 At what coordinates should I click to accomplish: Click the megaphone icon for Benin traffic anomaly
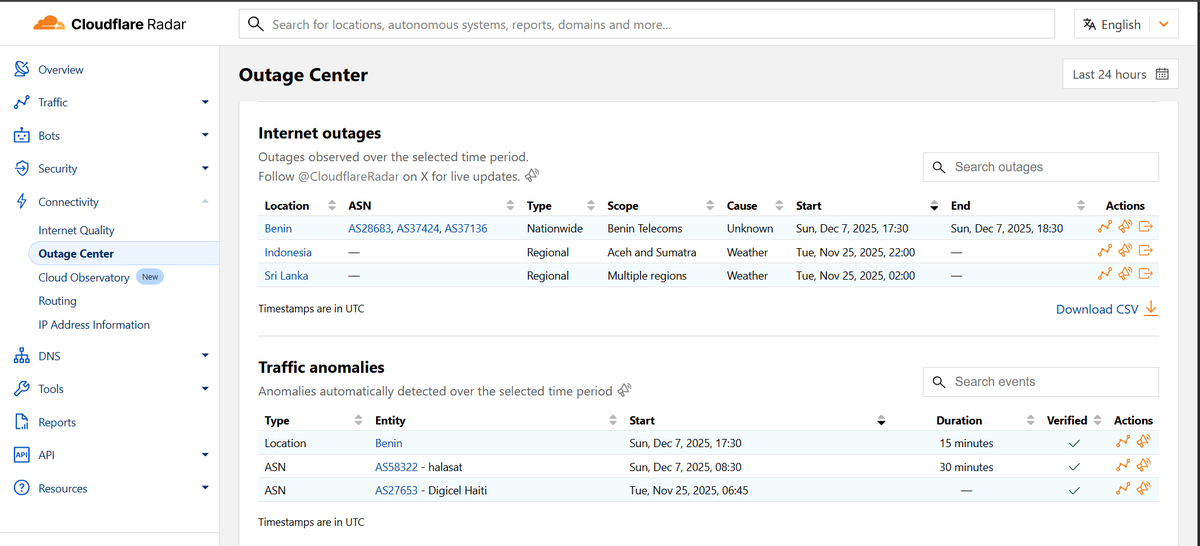(x=1144, y=442)
